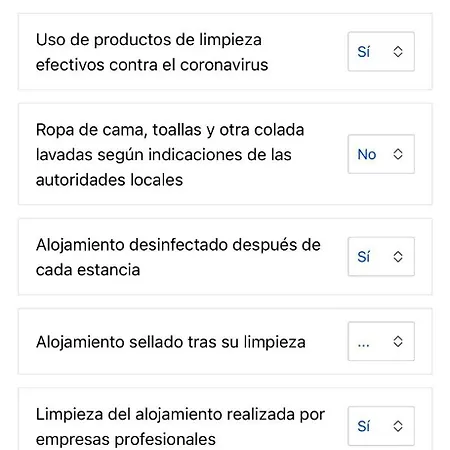The width and height of the screenshot is (450, 450).
Task: Click the 'Limpieza del alojamiento realizada por empresas' text
Action: coord(180,427)
